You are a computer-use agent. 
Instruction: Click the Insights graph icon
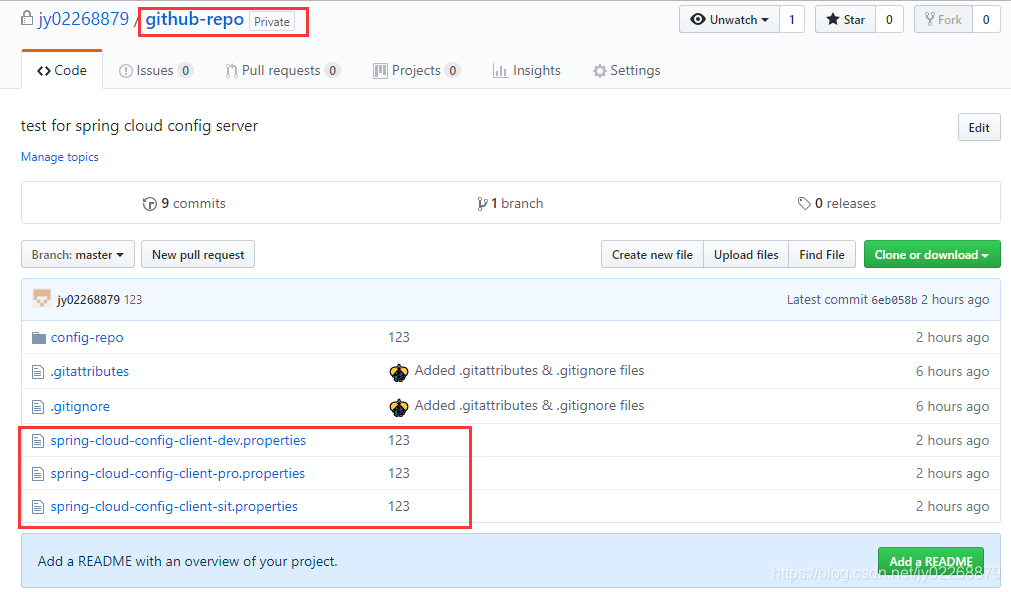click(500, 71)
